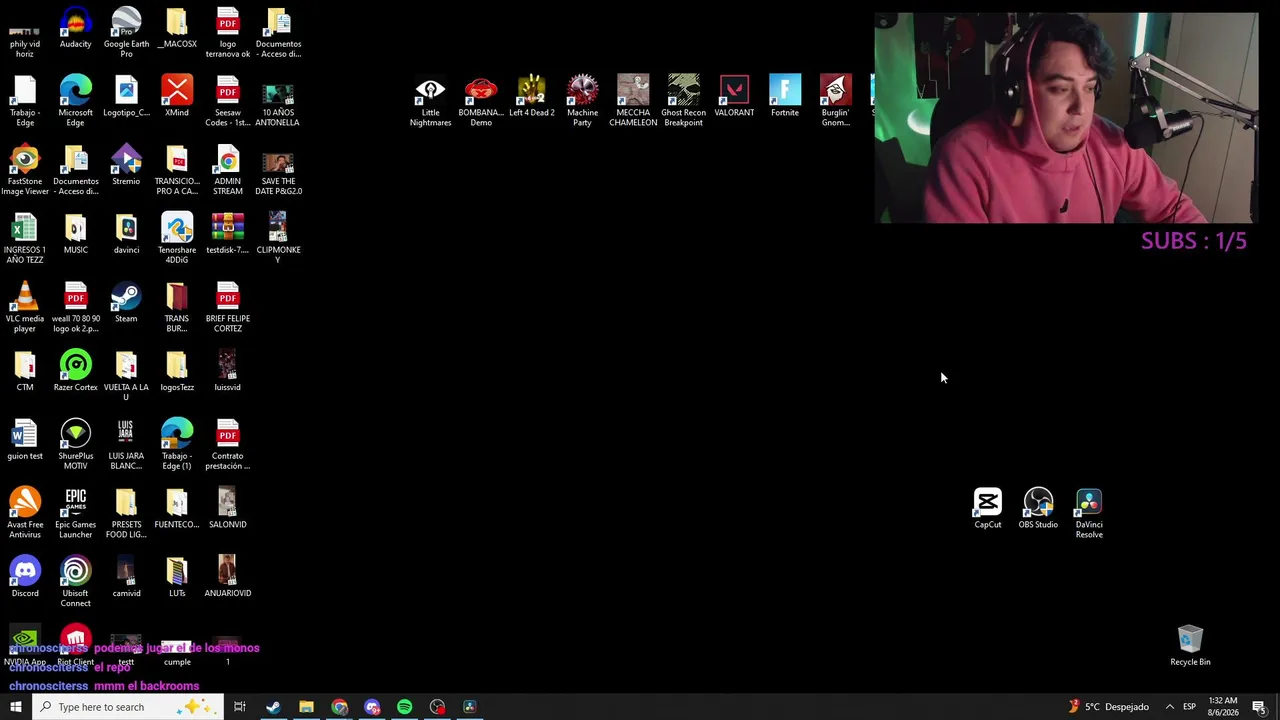Open the Fortnite desktop shortcut

pyautogui.click(x=785, y=97)
